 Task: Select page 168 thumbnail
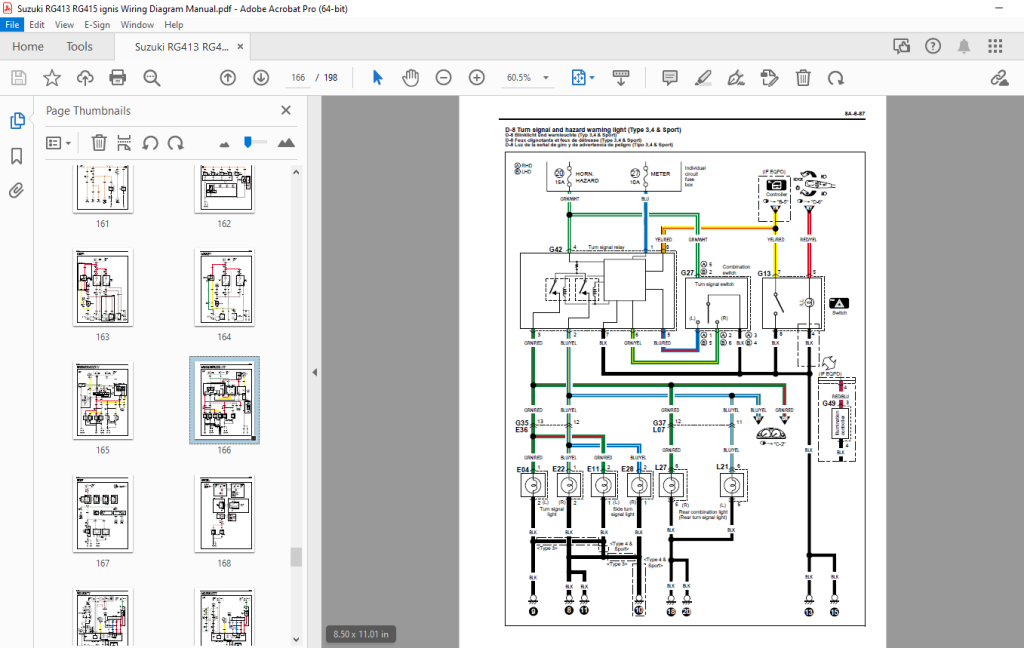224,513
